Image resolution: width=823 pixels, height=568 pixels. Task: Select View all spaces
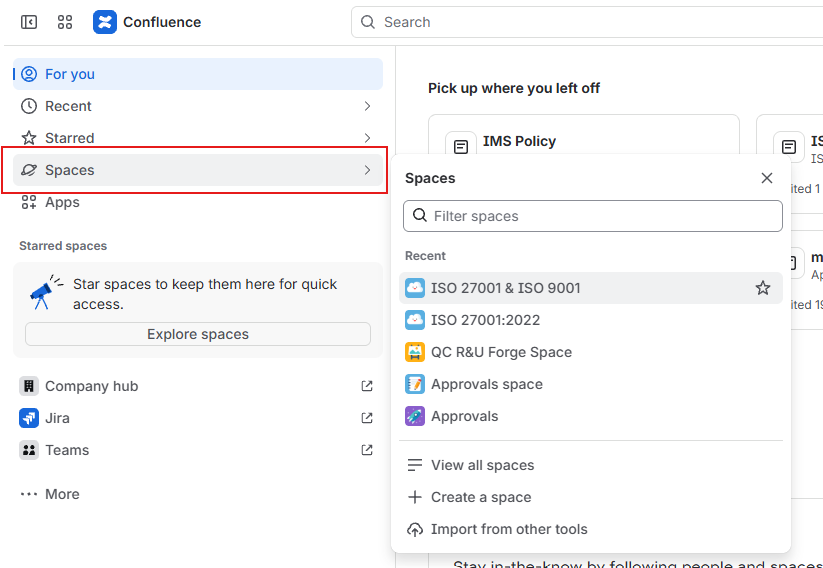[x=591, y=465]
